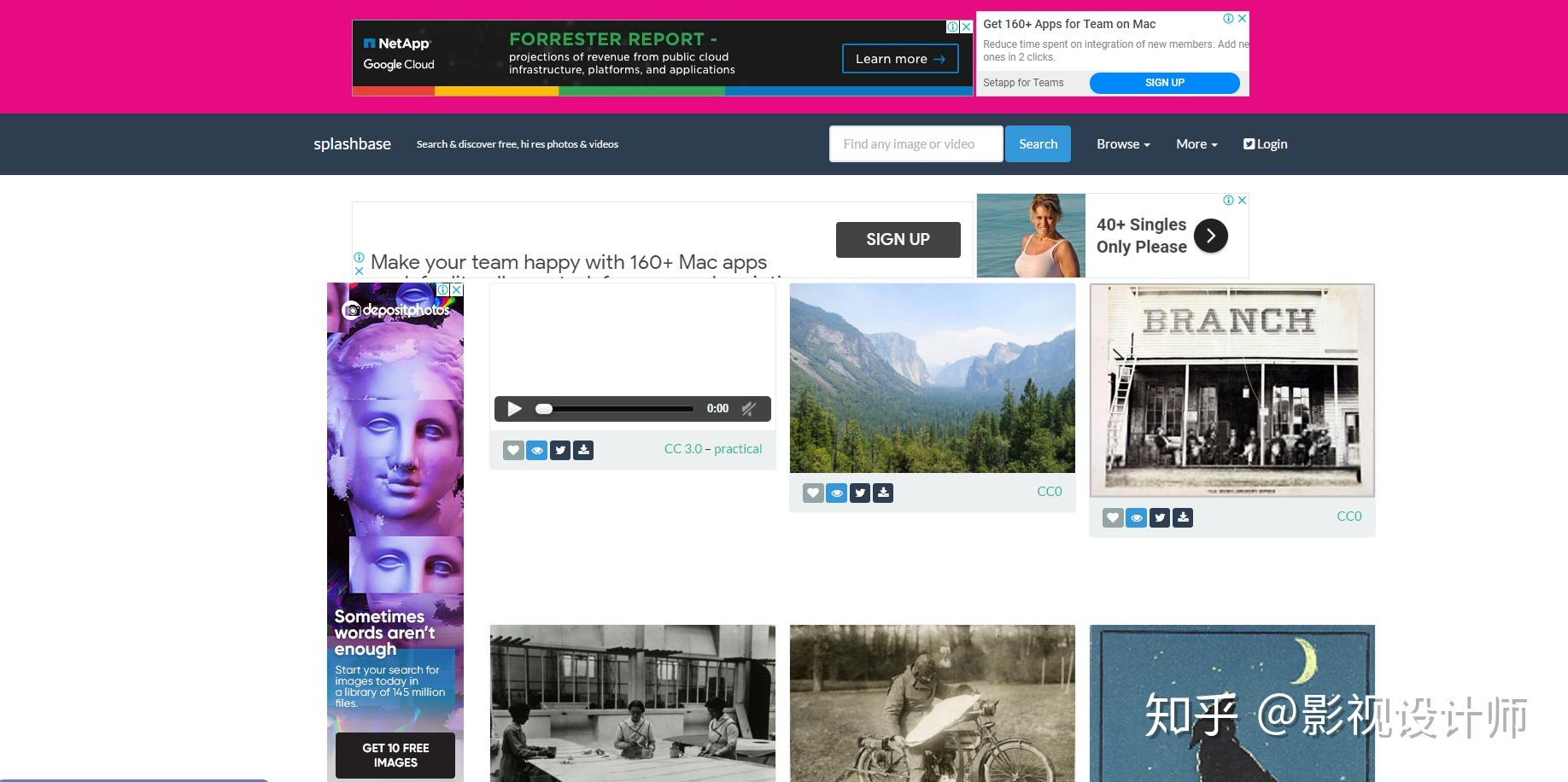Image resolution: width=1568 pixels, height=782 pixels.
Task: Open the depositphotos ad info icon
Action: point(442,290)
